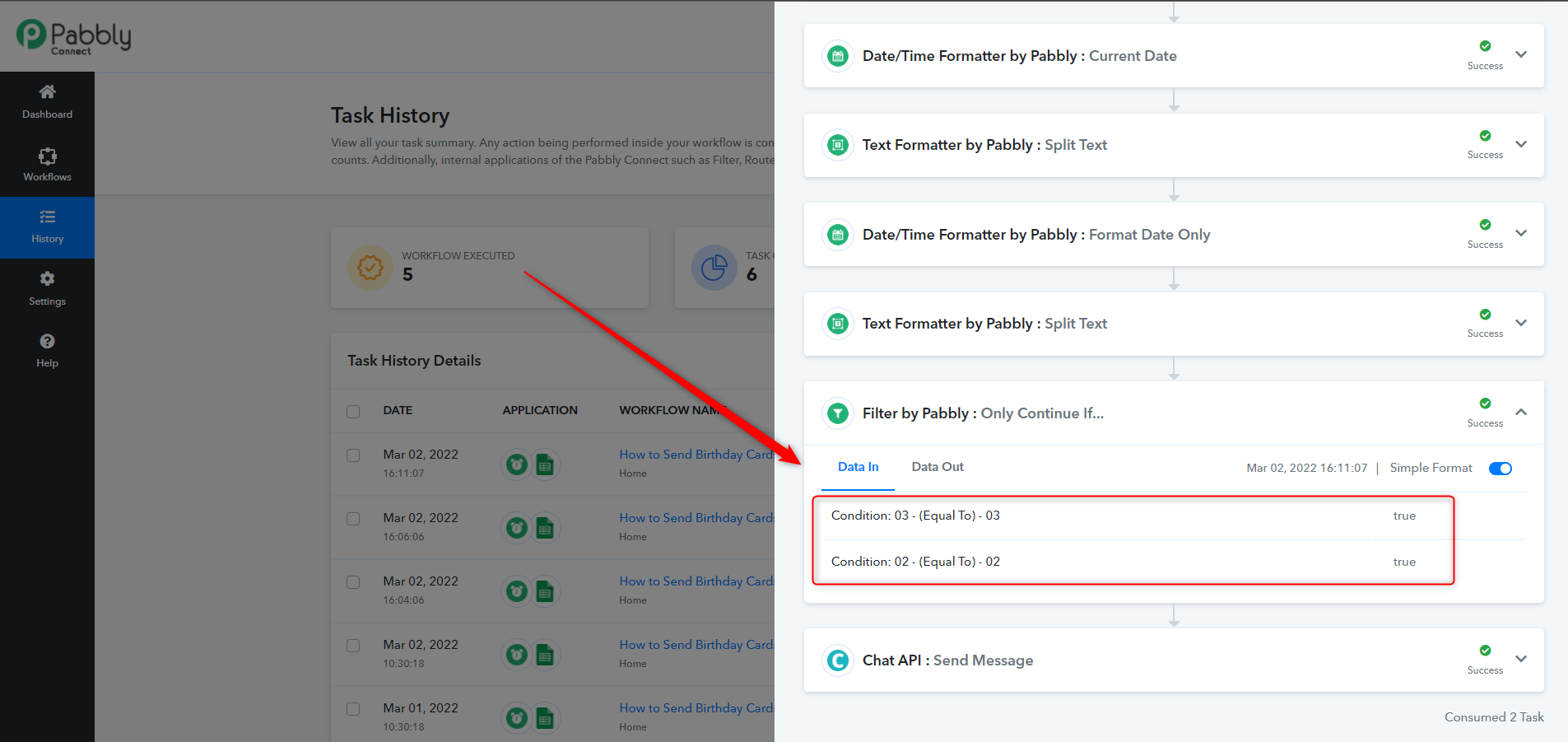Open the Dashboard from the sidebar
The height and width of the screenshot is (742, 1568).
(x=47, y=102)
